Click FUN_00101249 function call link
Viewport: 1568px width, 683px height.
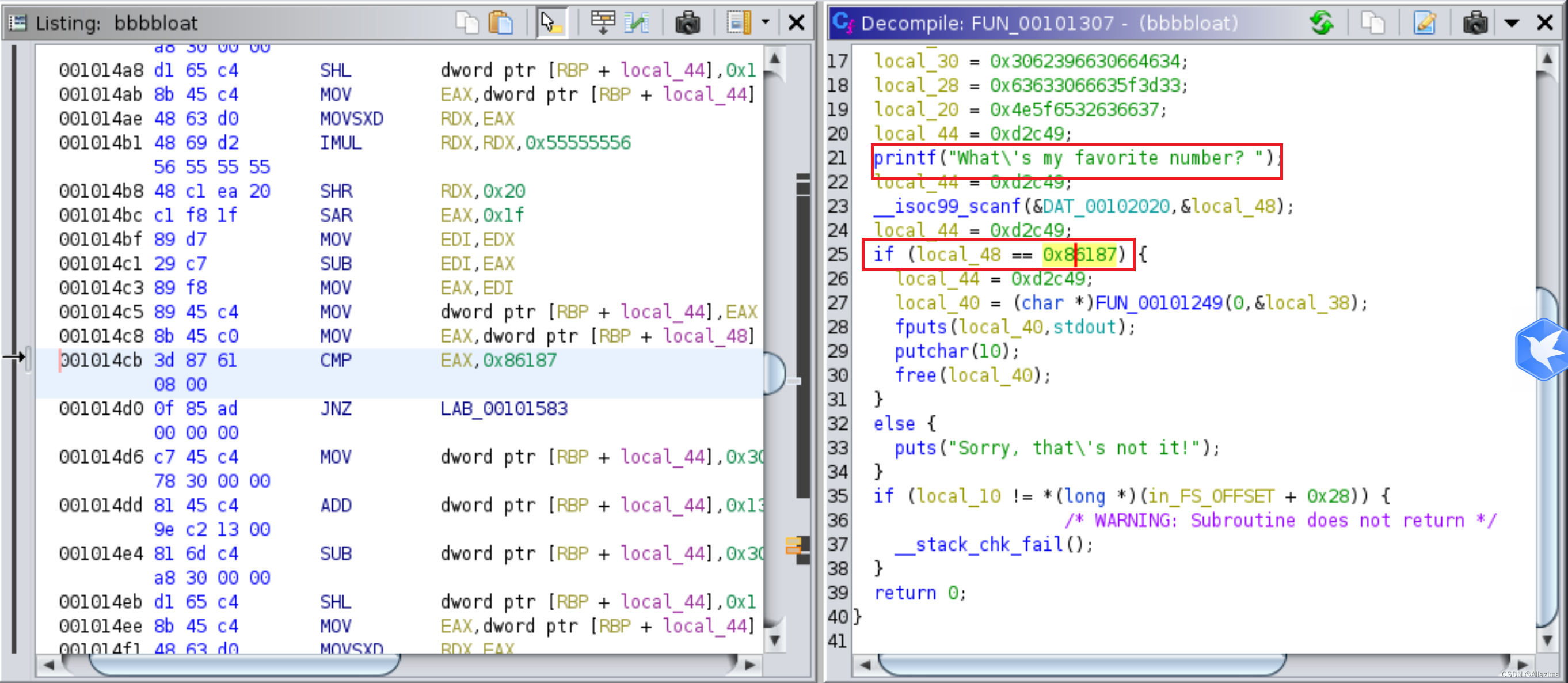pos(1158,302)
